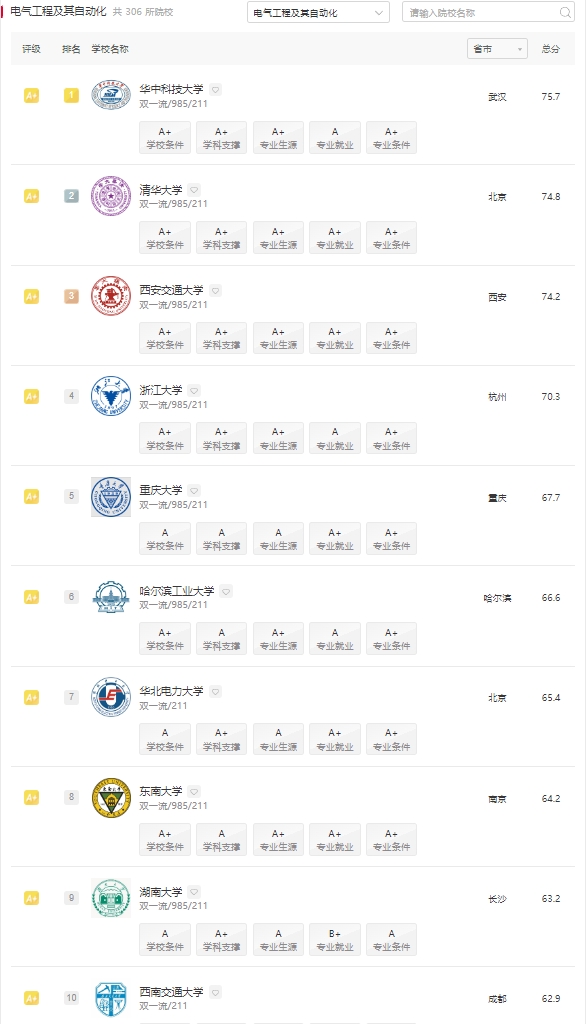
Task: Click the 总分 column header
Action: tap(551, 49)
